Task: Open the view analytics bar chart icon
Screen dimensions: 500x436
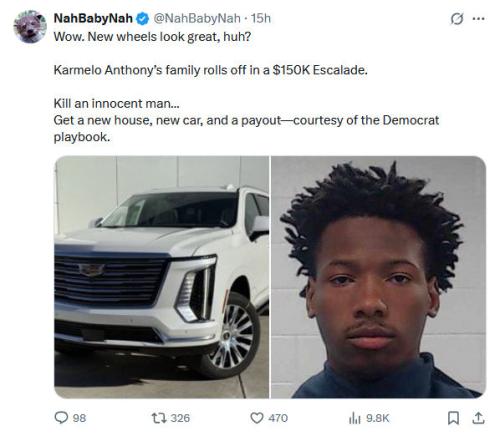Action: 355,418
